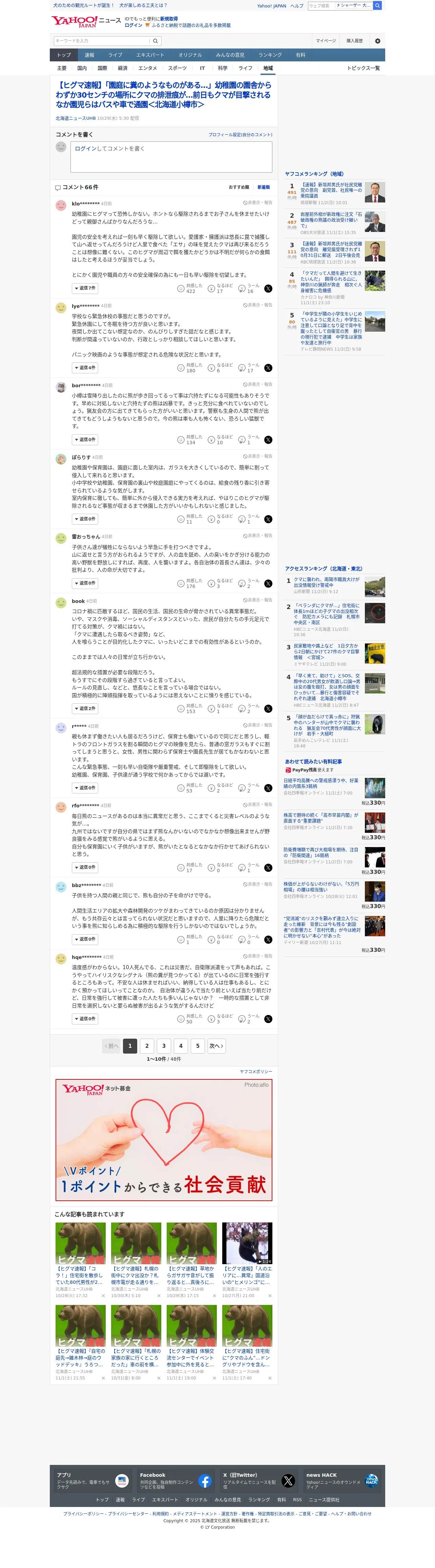Share book's comment on X

pos(268,709)
